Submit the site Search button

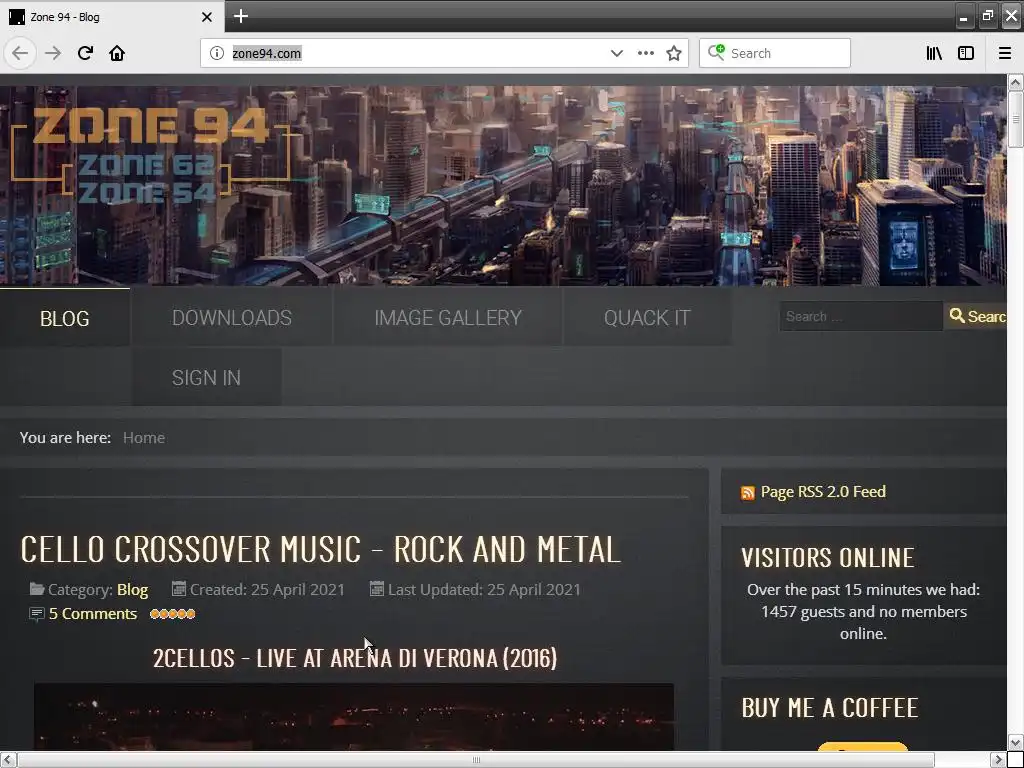click(975, 316)
